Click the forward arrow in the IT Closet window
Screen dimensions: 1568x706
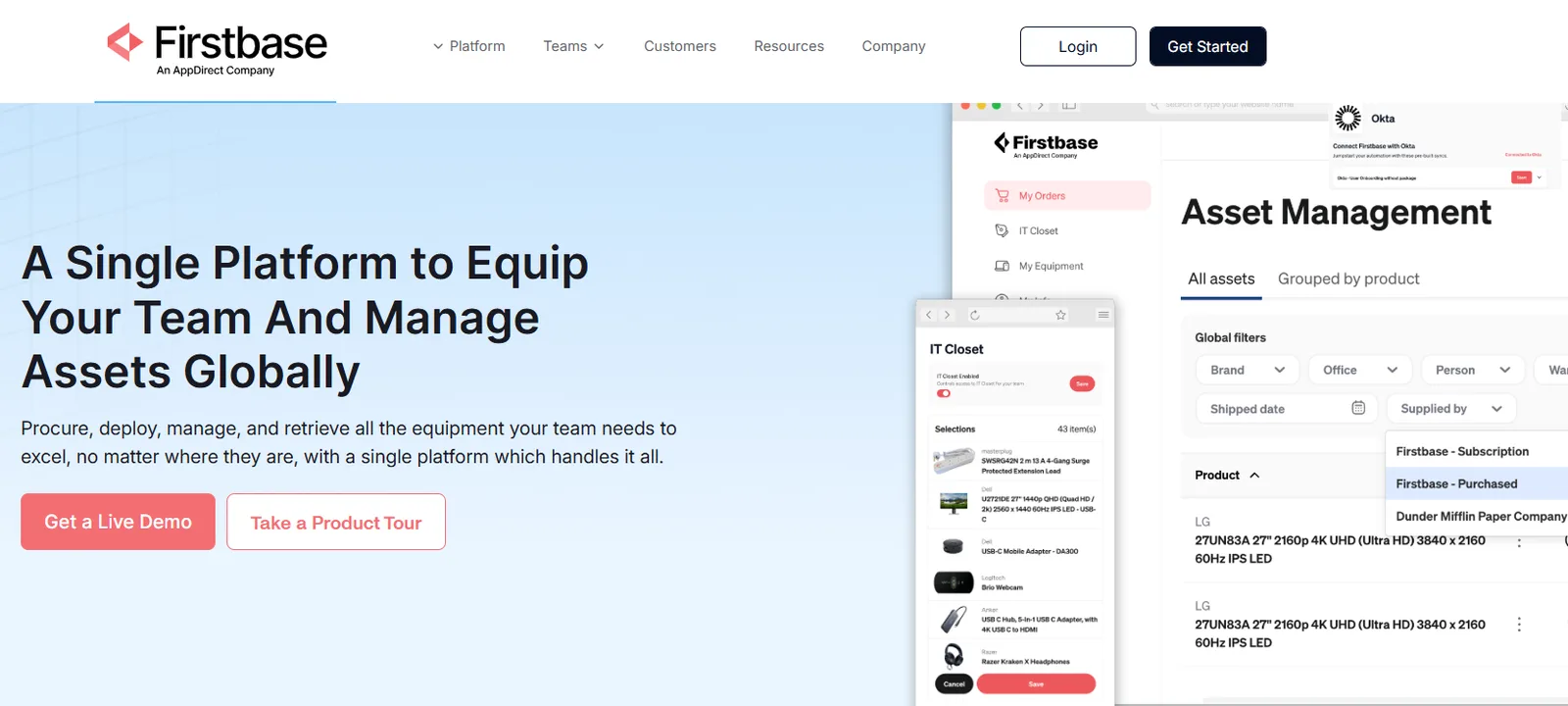coord(947,315)
